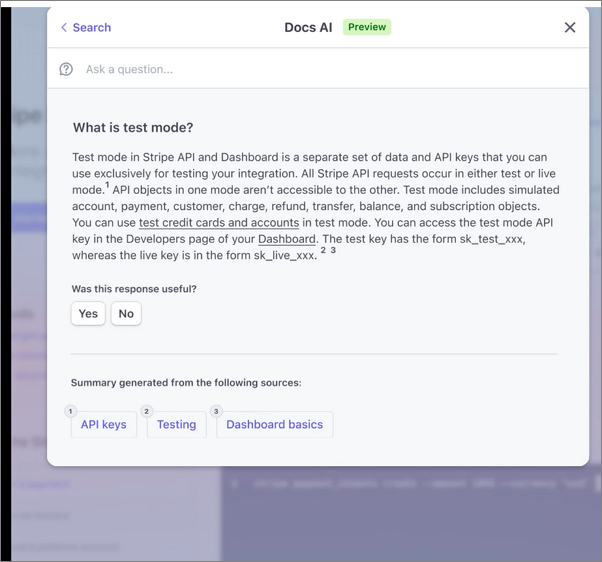Close the Docs AI dialog

[x=570, y=27]
